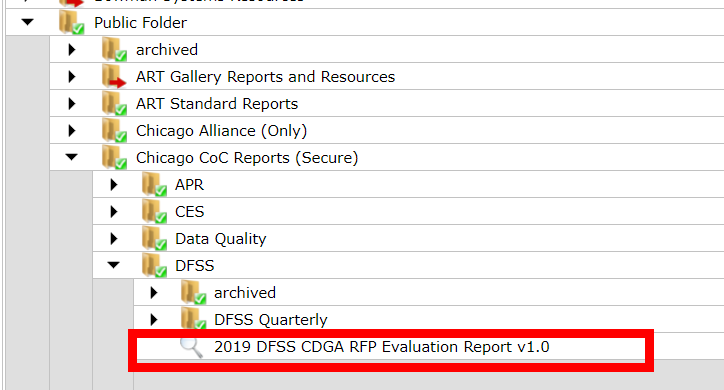This screenshot has height=390, width=724.
Task: Click the CES folder icon
Action: pos(154,211)
